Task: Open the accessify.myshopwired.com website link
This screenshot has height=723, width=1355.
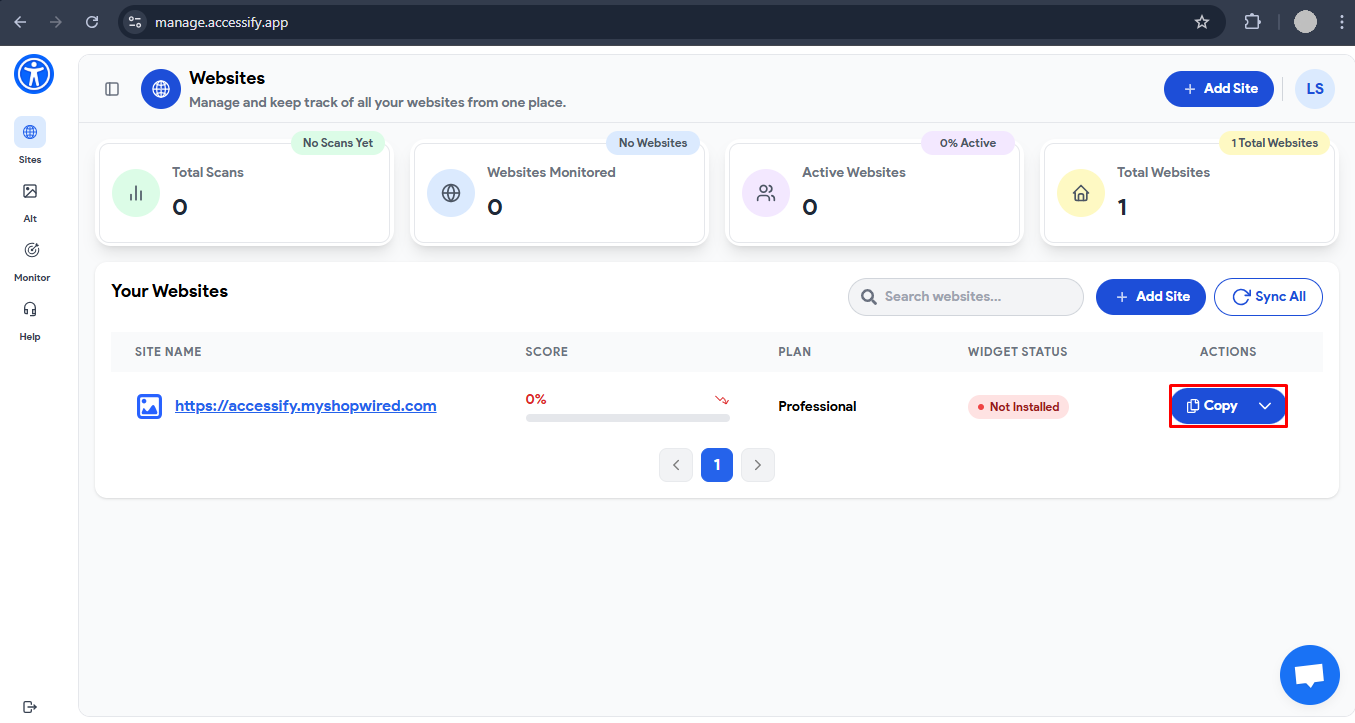Action: 305,405
